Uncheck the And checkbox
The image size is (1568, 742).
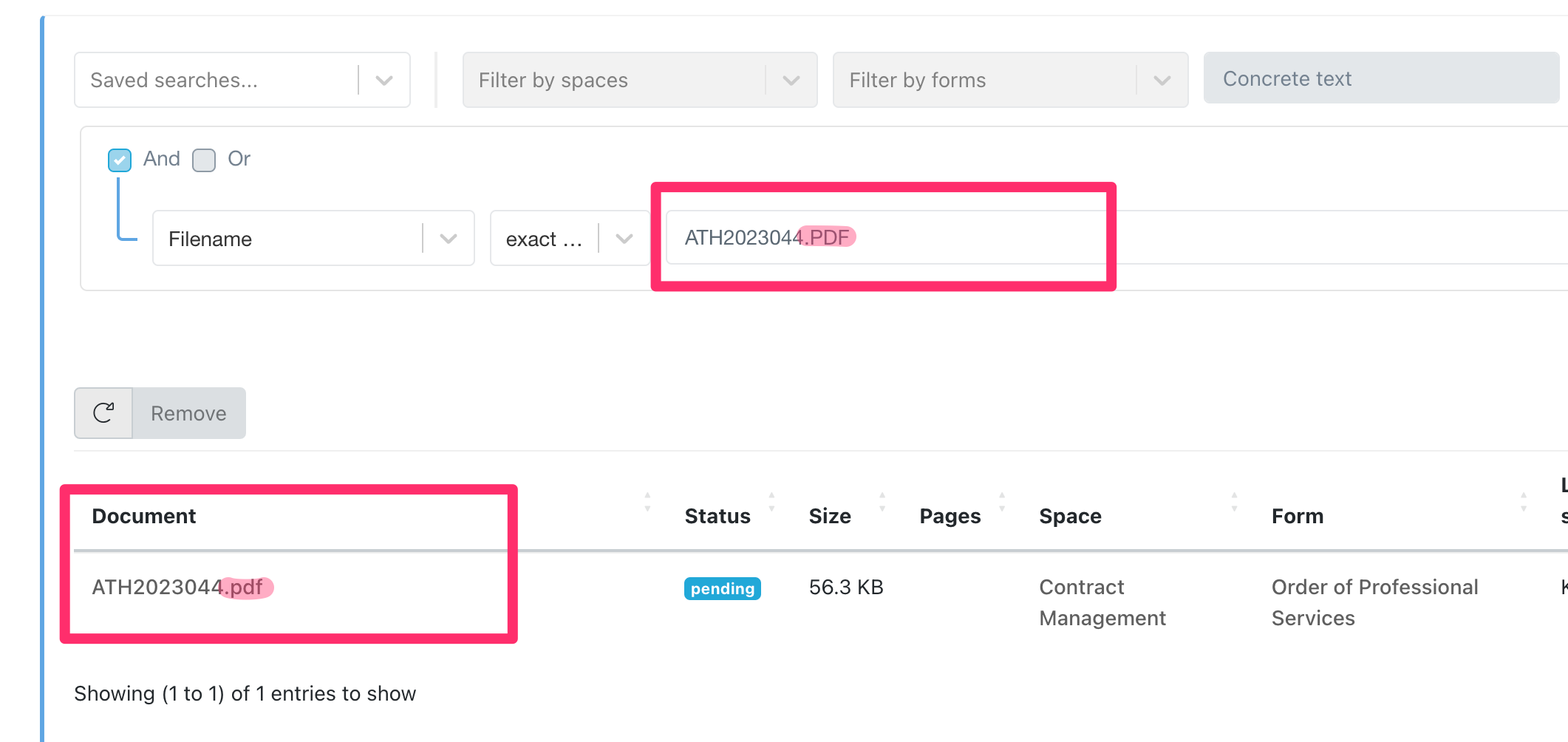[120, 160]
